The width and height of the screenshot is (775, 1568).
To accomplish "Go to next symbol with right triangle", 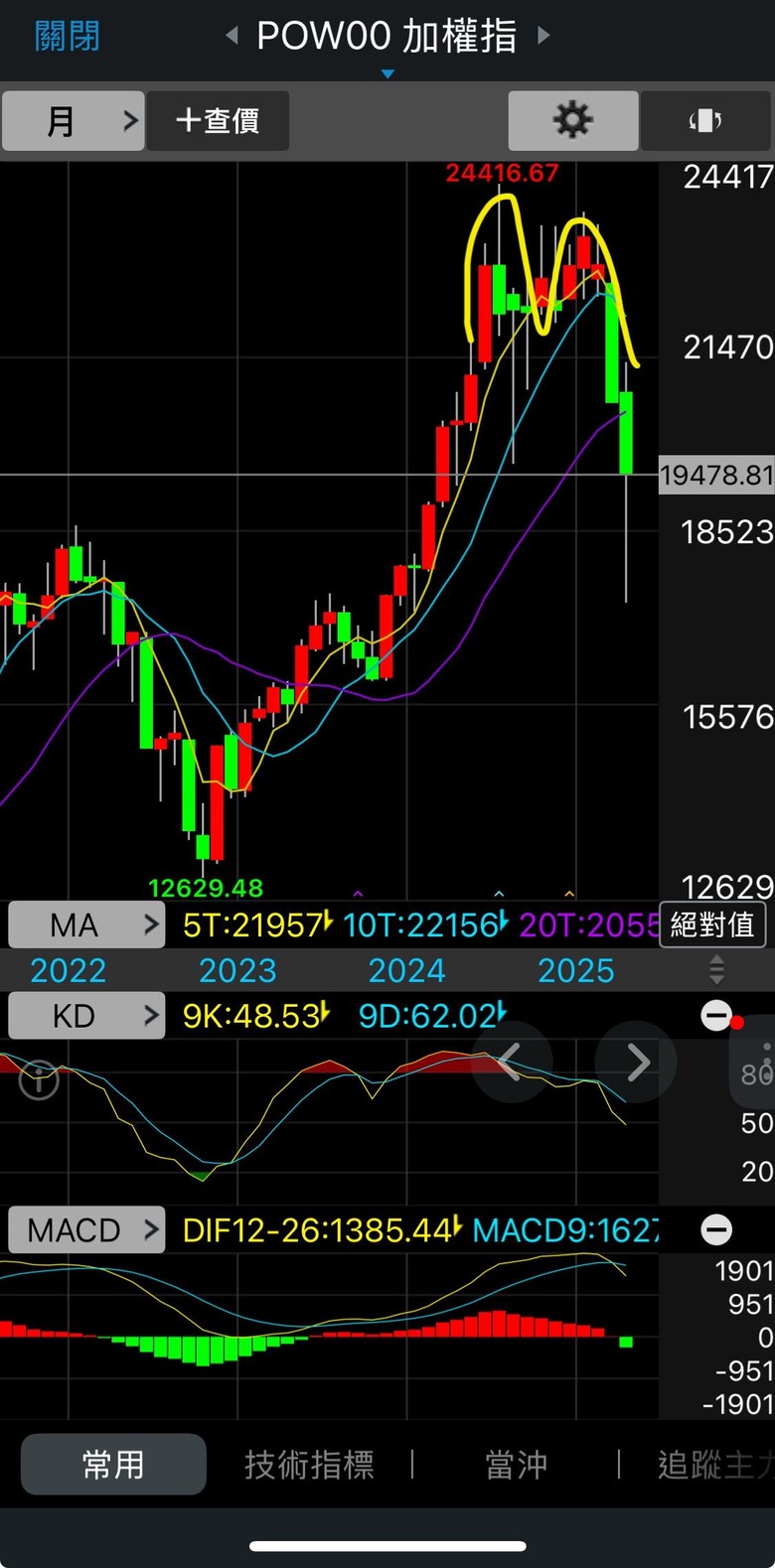I will 542,37.
